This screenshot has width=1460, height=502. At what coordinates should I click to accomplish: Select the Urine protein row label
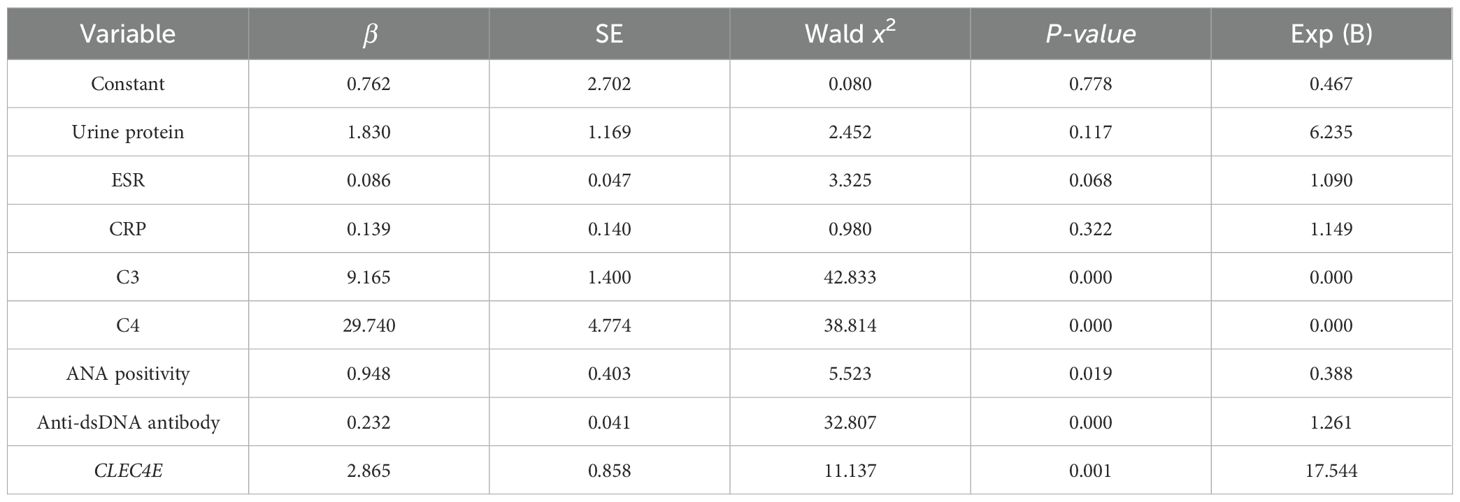point(129,133)
